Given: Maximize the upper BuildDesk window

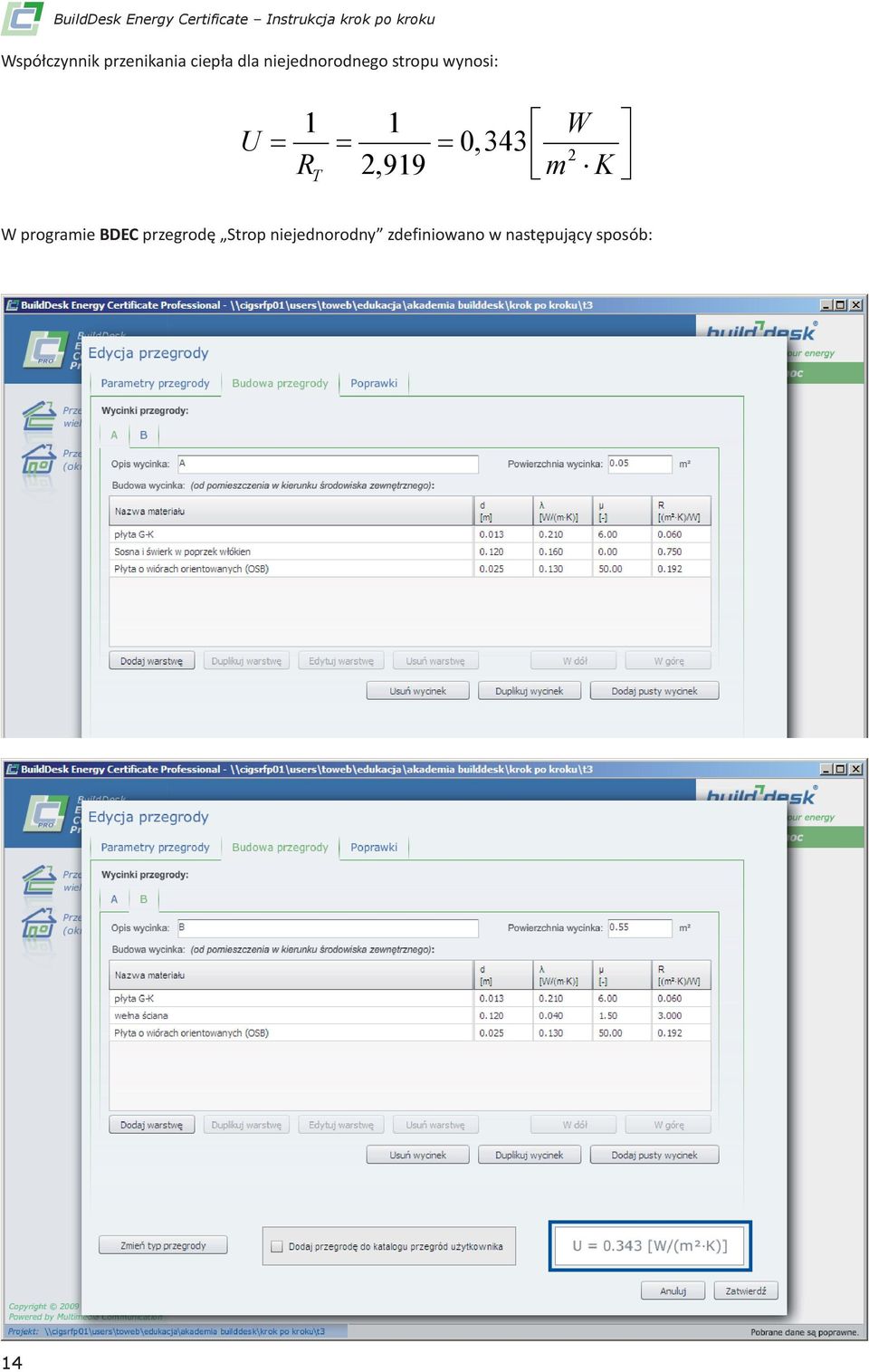Looking at the screenshot, I should pos(840,305).
